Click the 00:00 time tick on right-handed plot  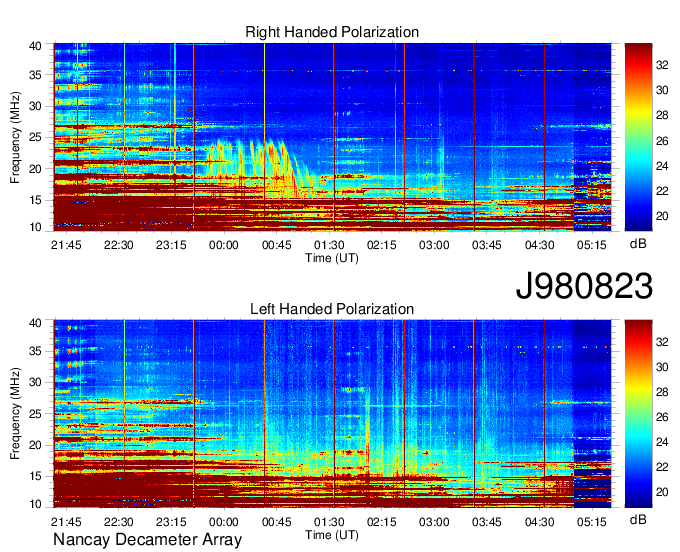pyautogui.click(x=224, y=245)
